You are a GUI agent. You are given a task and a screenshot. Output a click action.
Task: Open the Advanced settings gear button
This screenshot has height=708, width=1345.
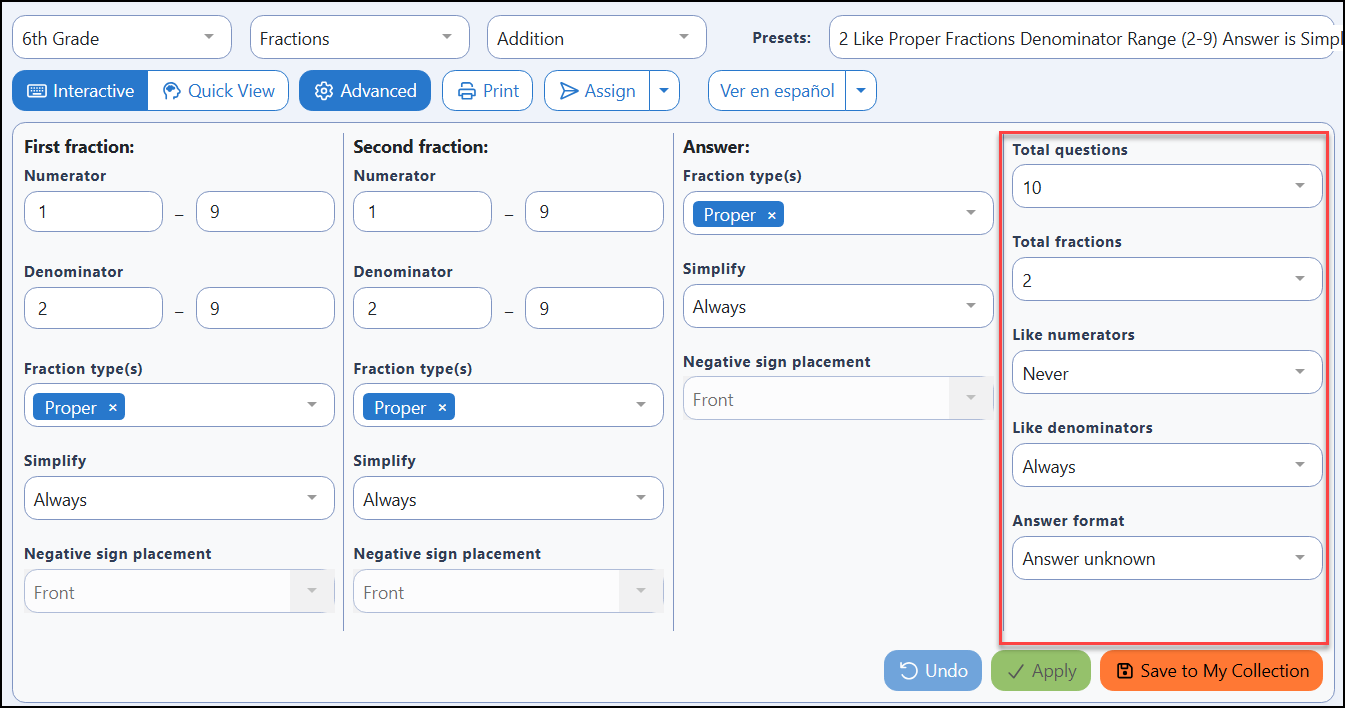365,91
